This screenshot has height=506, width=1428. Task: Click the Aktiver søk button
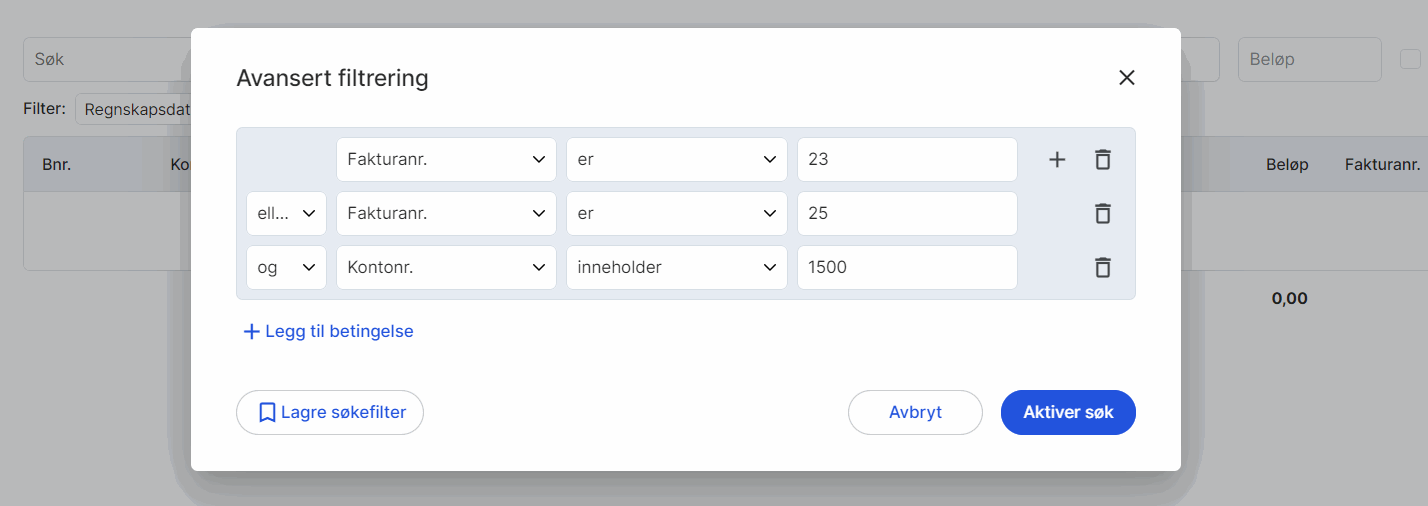[x=1068, y=412]
